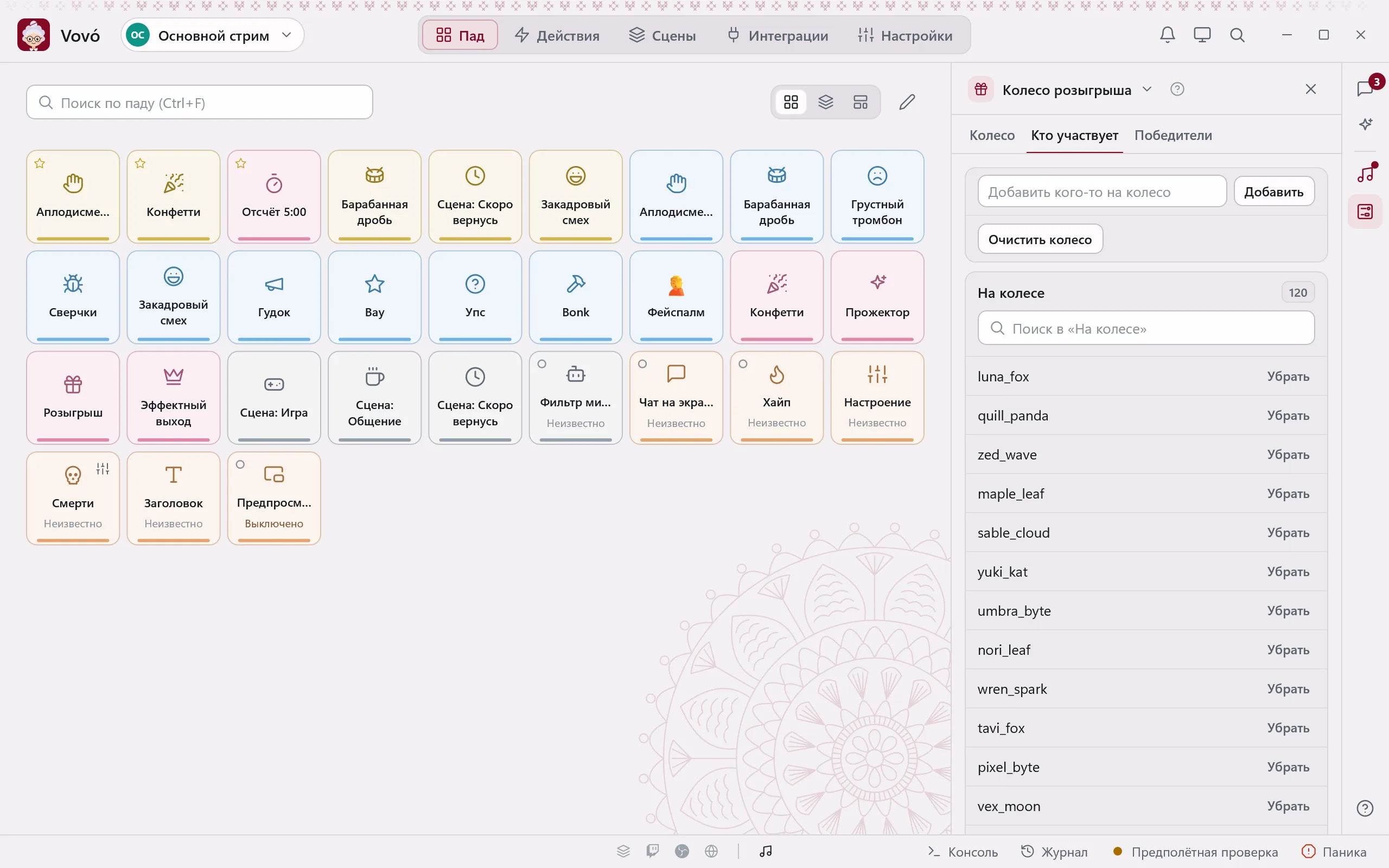Viewport: 1389px width, 868px height.
Task: Toggle the Фильтр ми... tile
Action: pyautogui.click(x=576, y=397)
